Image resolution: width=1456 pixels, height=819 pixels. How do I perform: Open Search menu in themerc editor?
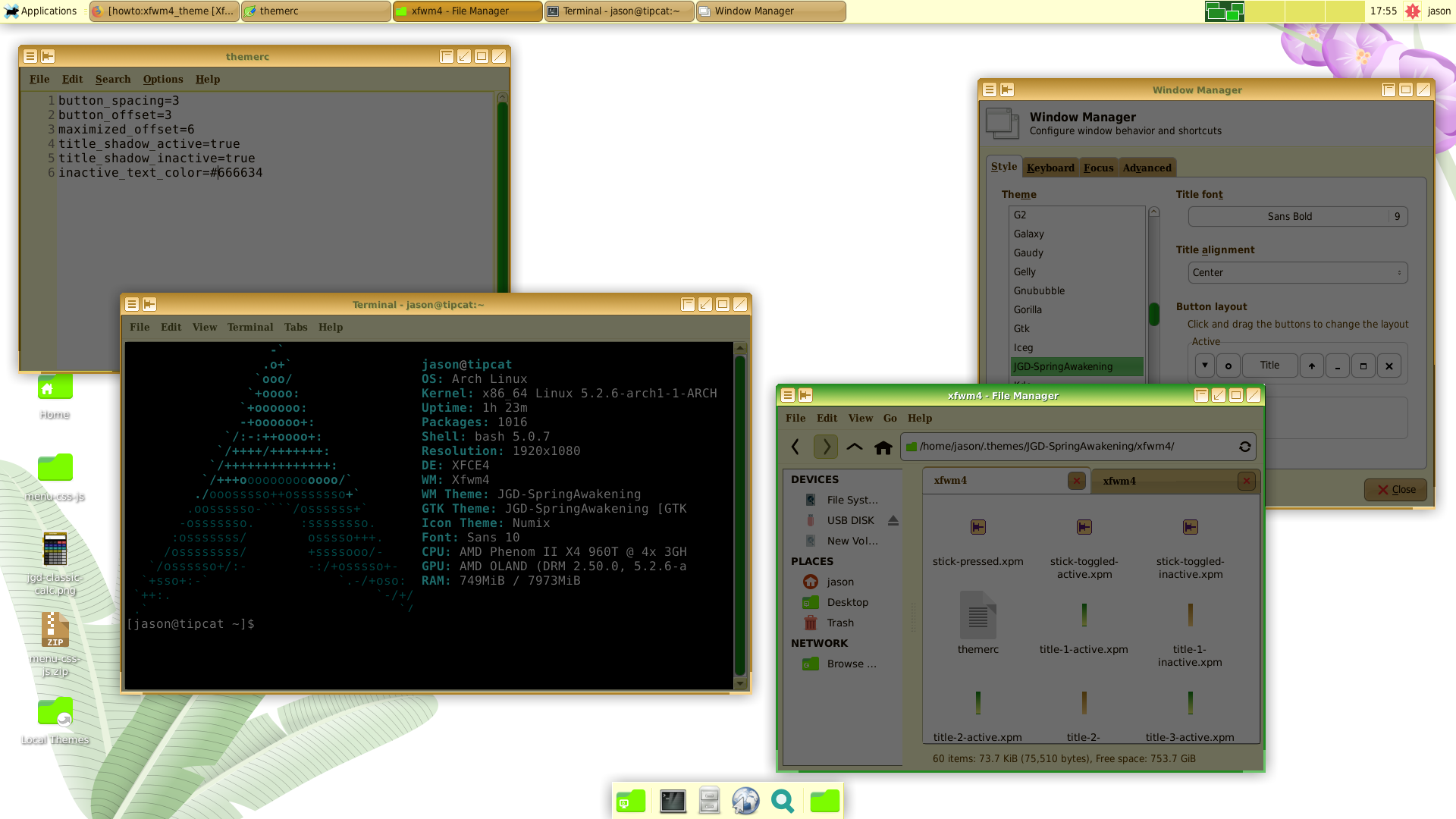pos(113,79)
